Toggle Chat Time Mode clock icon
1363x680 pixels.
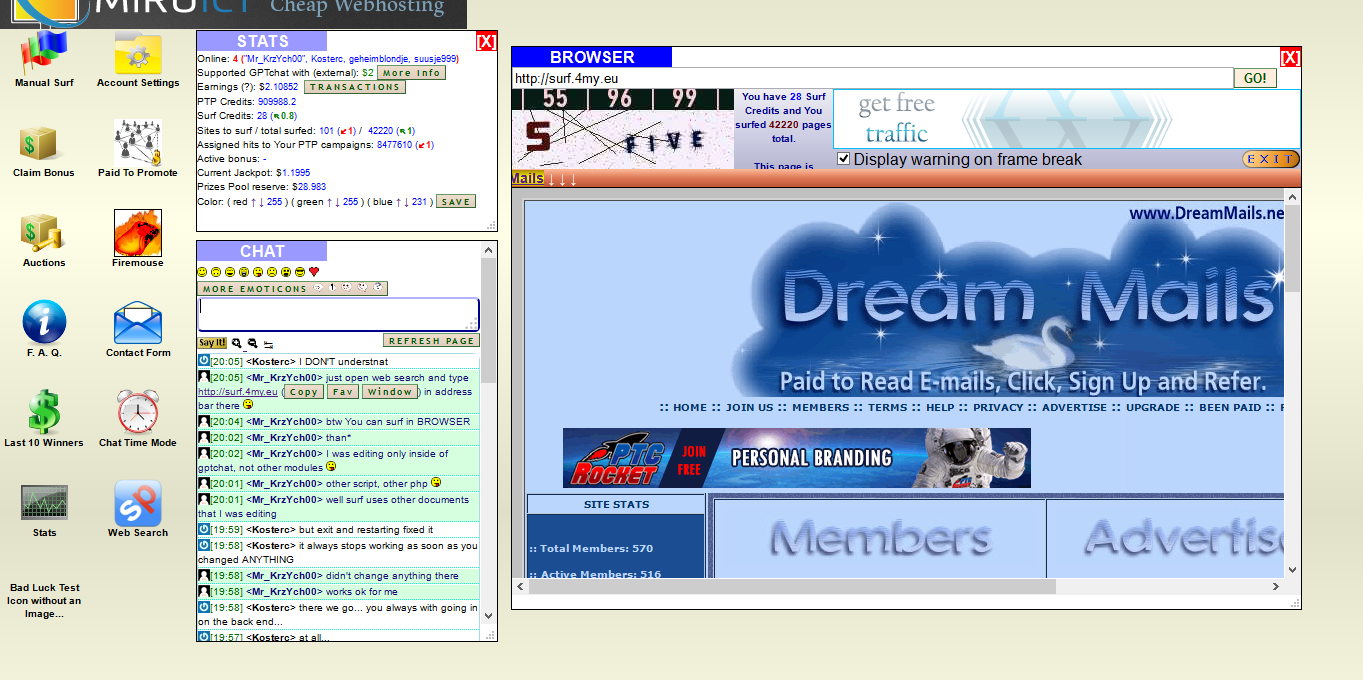[138, 412]
